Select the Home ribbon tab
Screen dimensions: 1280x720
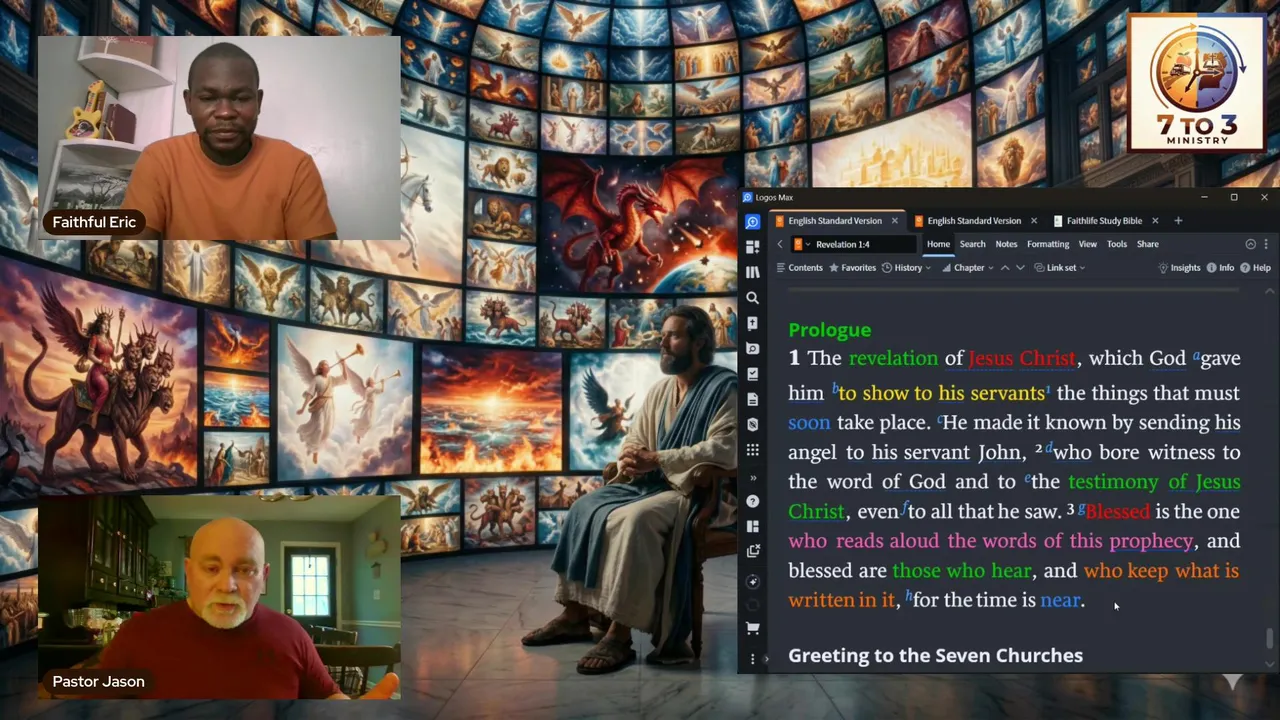[938, 244]
